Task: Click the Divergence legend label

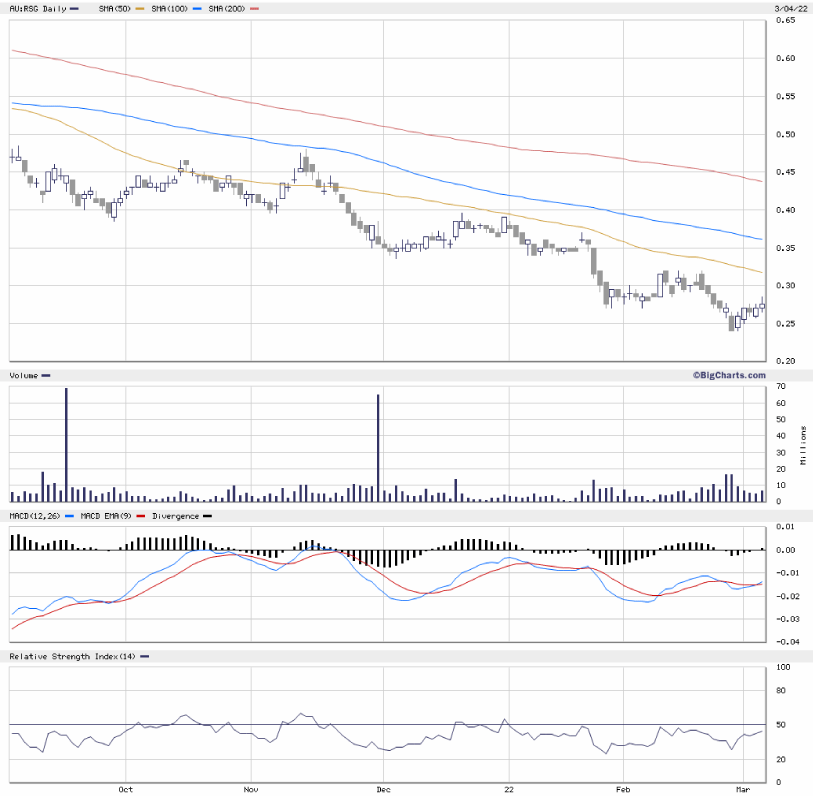Action: coord(174,516)
